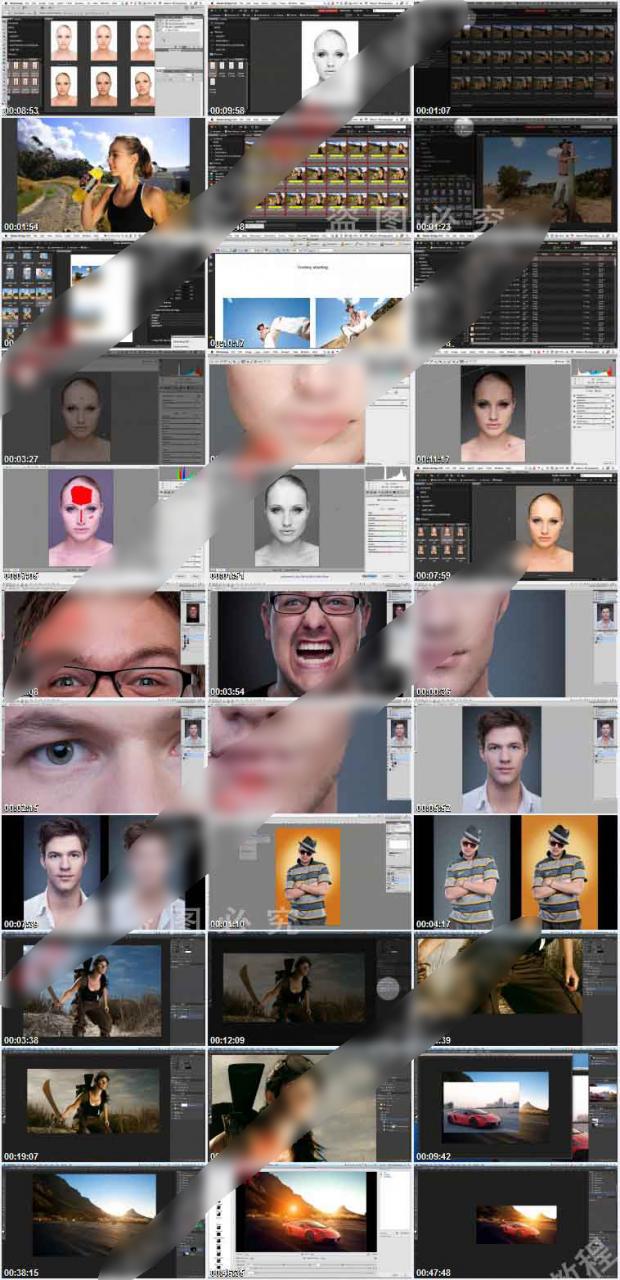The width and height of the screenshot is (620, 1280).
Task: Select the single hat man on orange thumbnail
Action: [309, 873]
